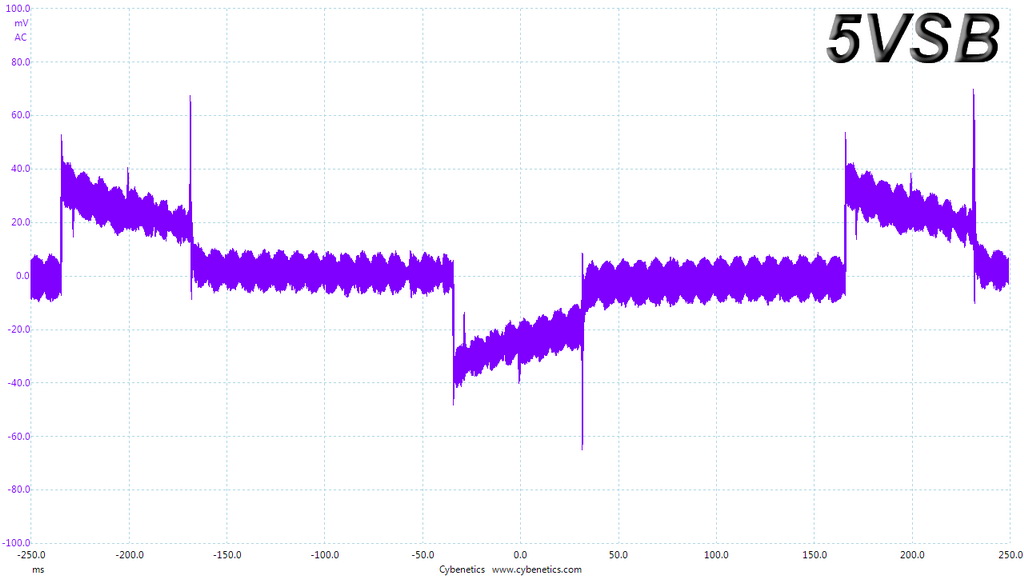
Task: Click the Cybenetics label below the chart
Action: pyautogui.click(x=462, y=569)
